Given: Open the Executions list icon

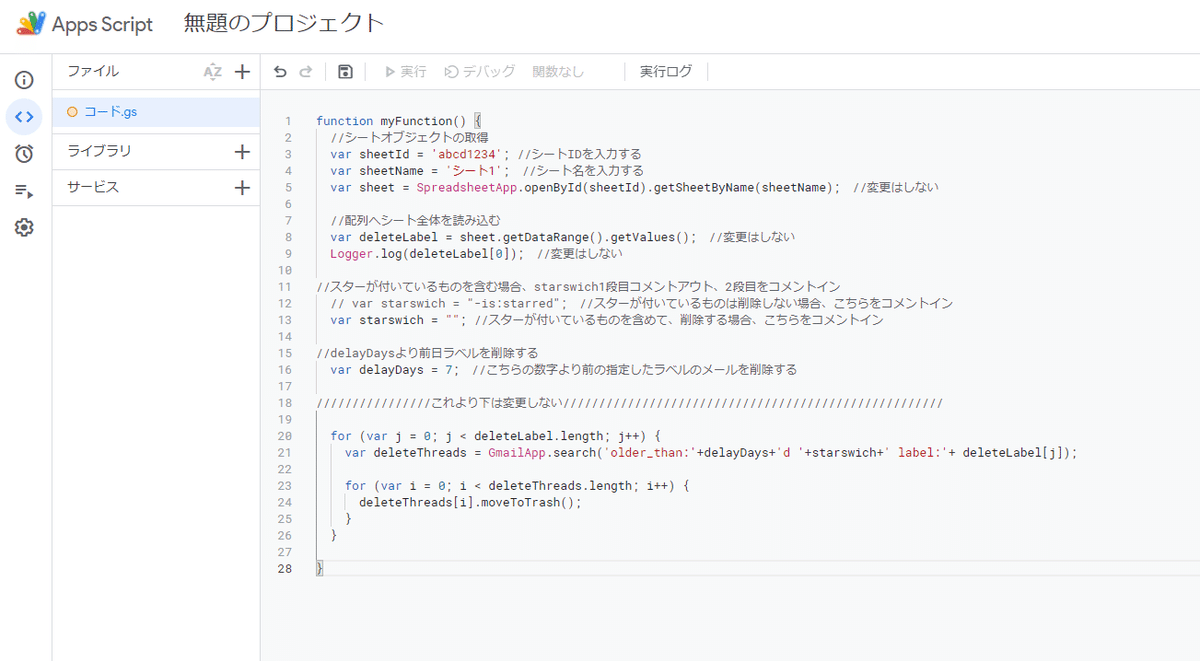Looking at the screenshot, I should click(x=24, y=191).
